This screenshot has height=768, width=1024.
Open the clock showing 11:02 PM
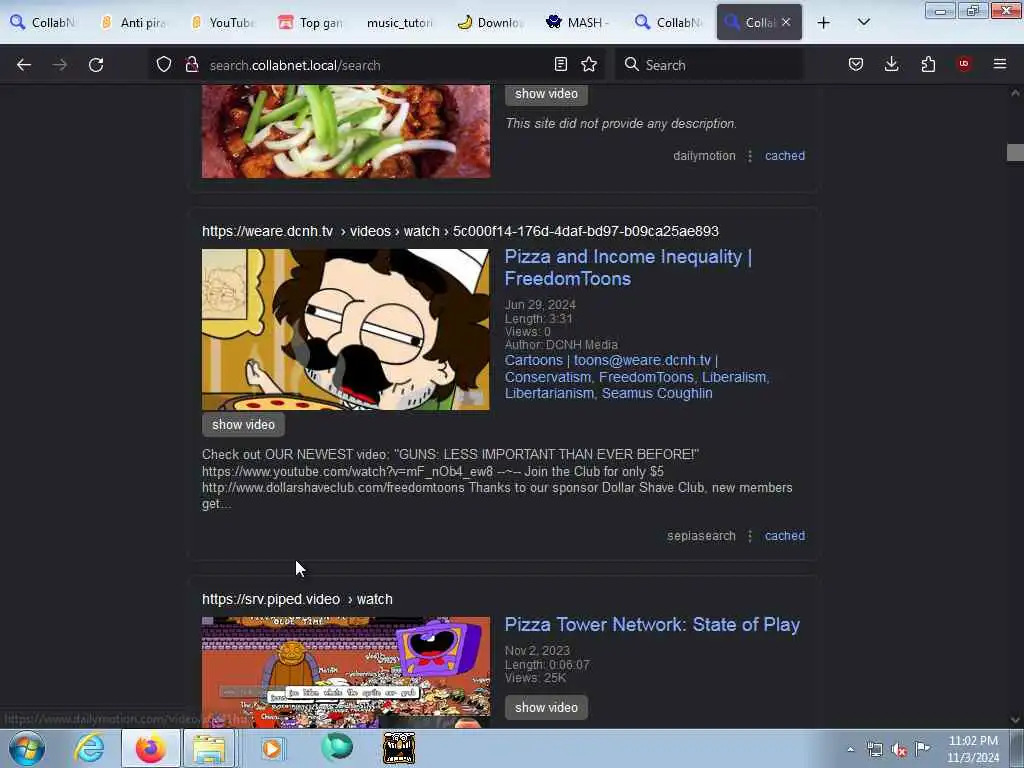[973, 749]
